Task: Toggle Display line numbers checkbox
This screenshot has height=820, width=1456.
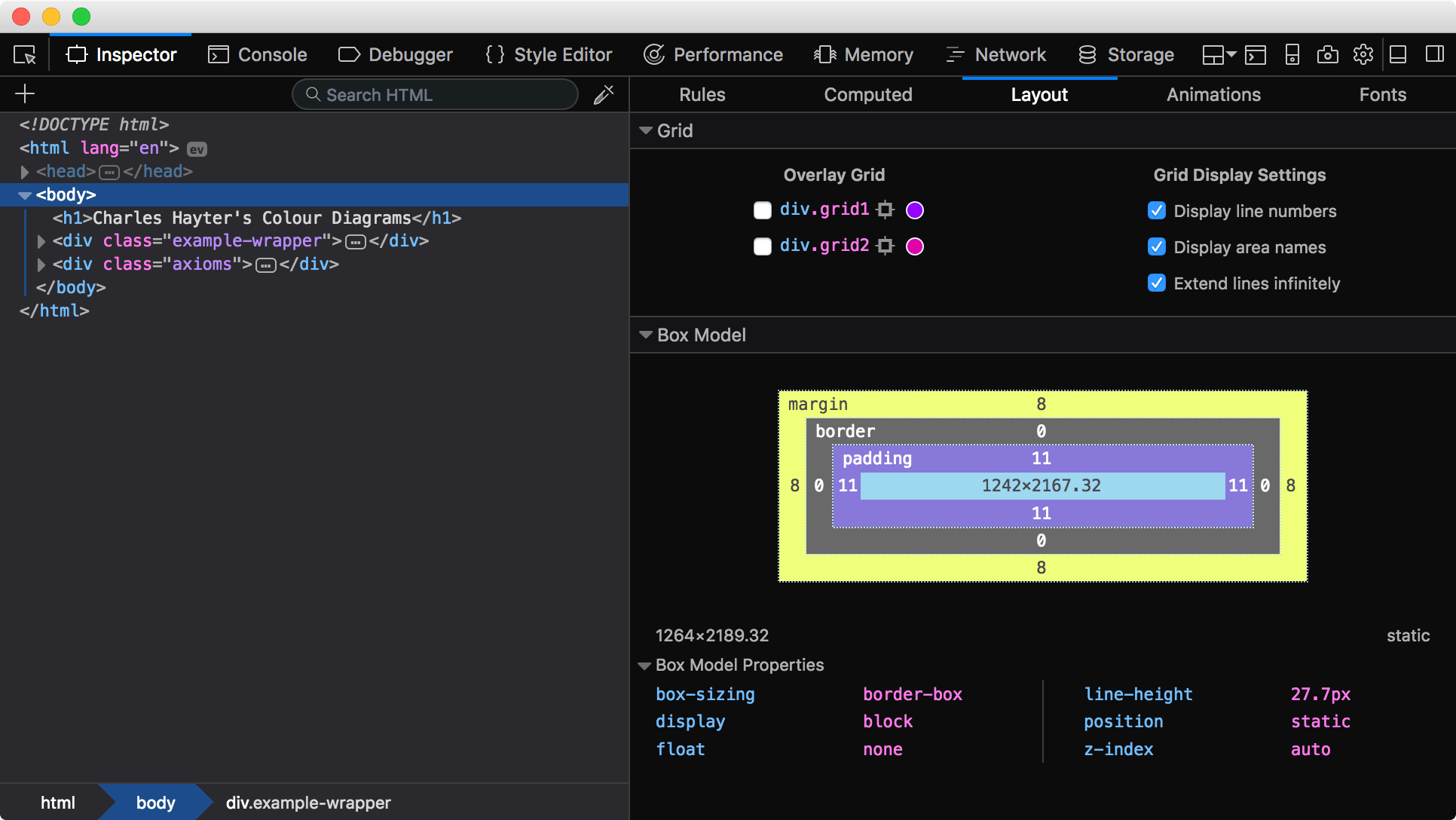Action: [1156, 210]
